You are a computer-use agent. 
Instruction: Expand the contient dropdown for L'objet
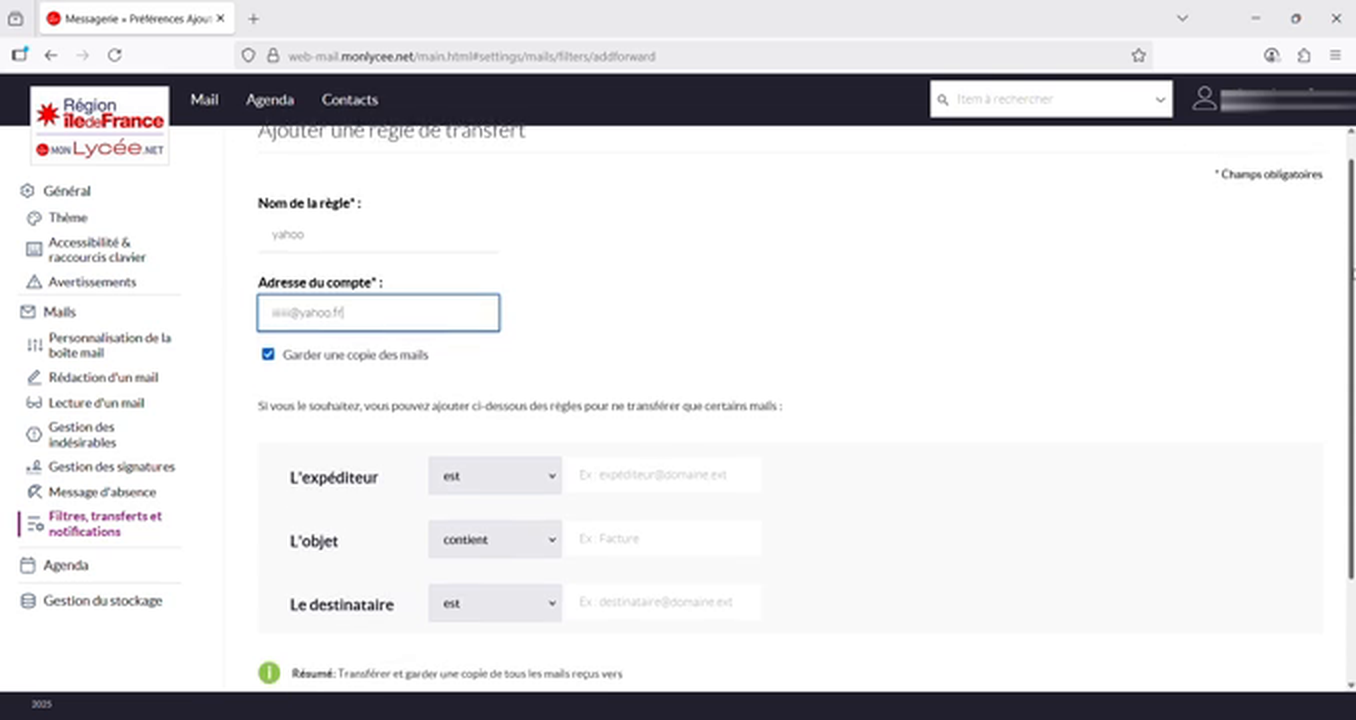(x=494, y=539)
